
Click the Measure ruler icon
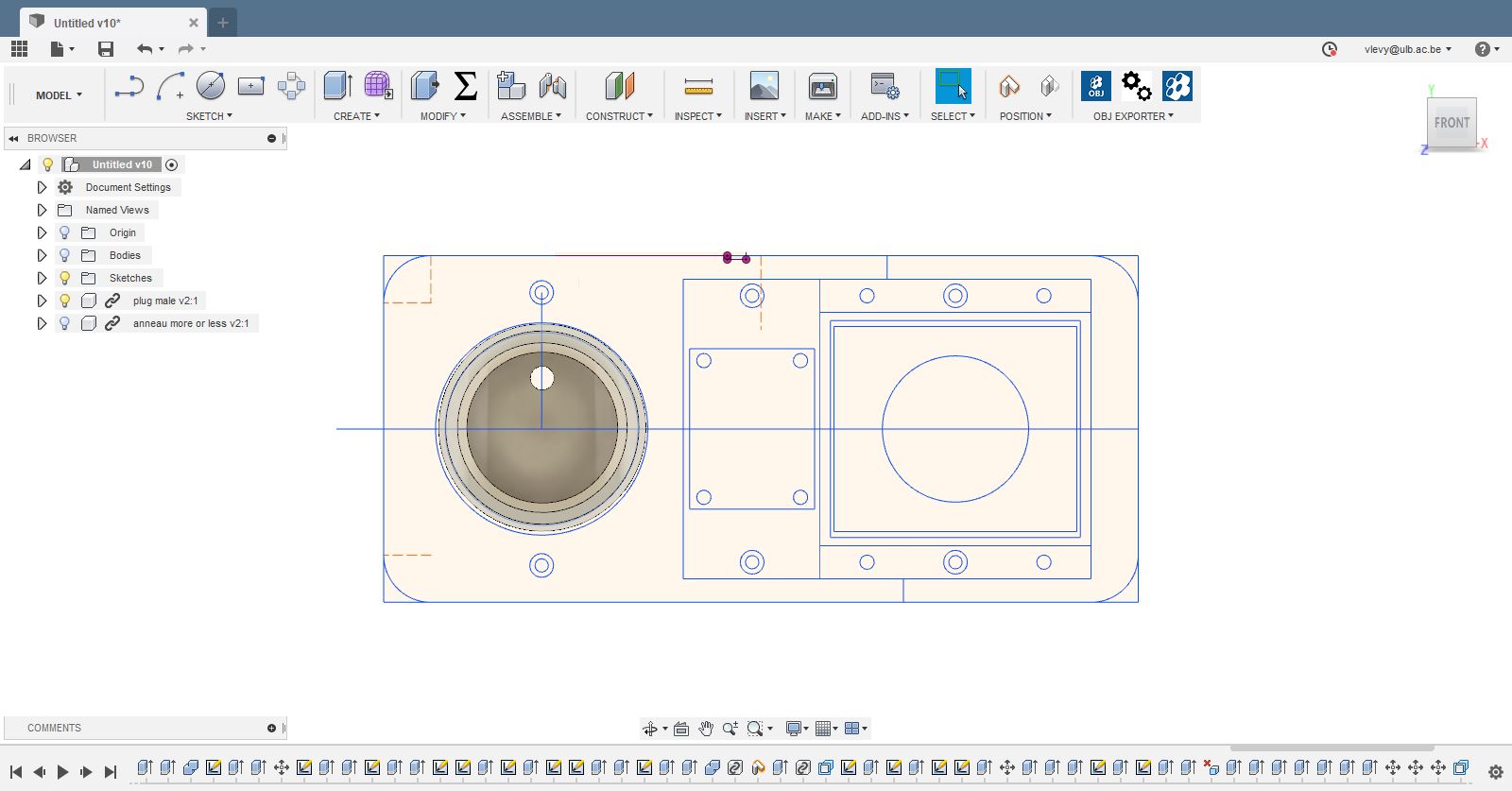[698, 87]
